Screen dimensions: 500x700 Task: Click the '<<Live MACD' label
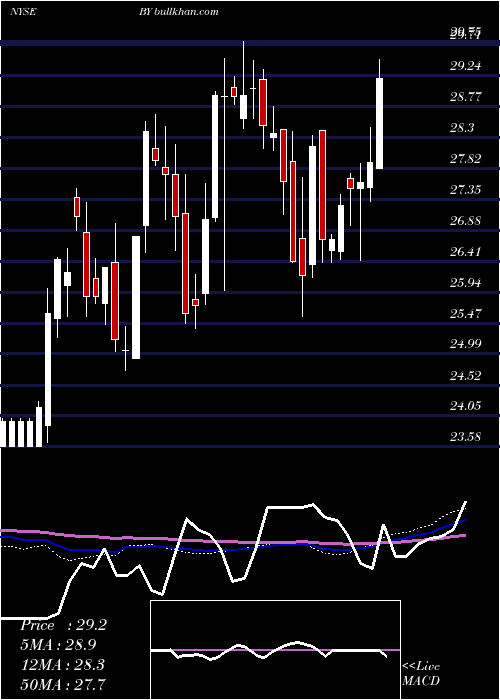(x=421, y=673)
